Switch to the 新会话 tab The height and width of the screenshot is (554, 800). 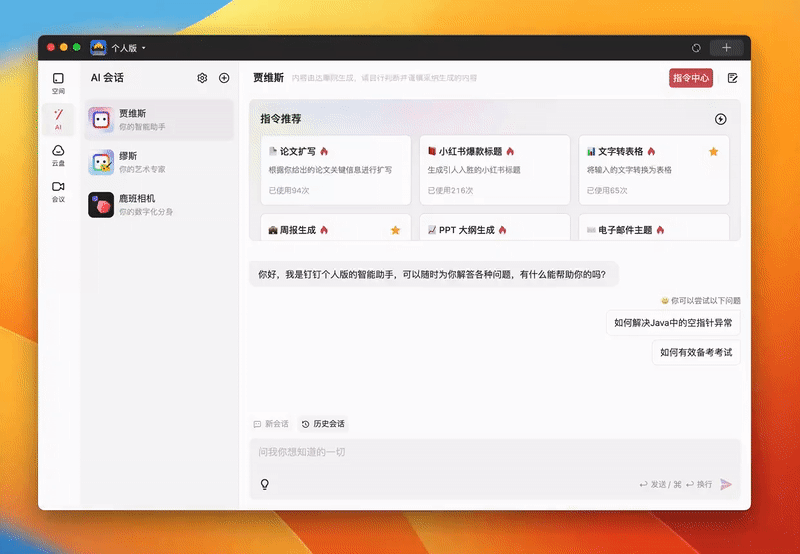coord(271,424)
